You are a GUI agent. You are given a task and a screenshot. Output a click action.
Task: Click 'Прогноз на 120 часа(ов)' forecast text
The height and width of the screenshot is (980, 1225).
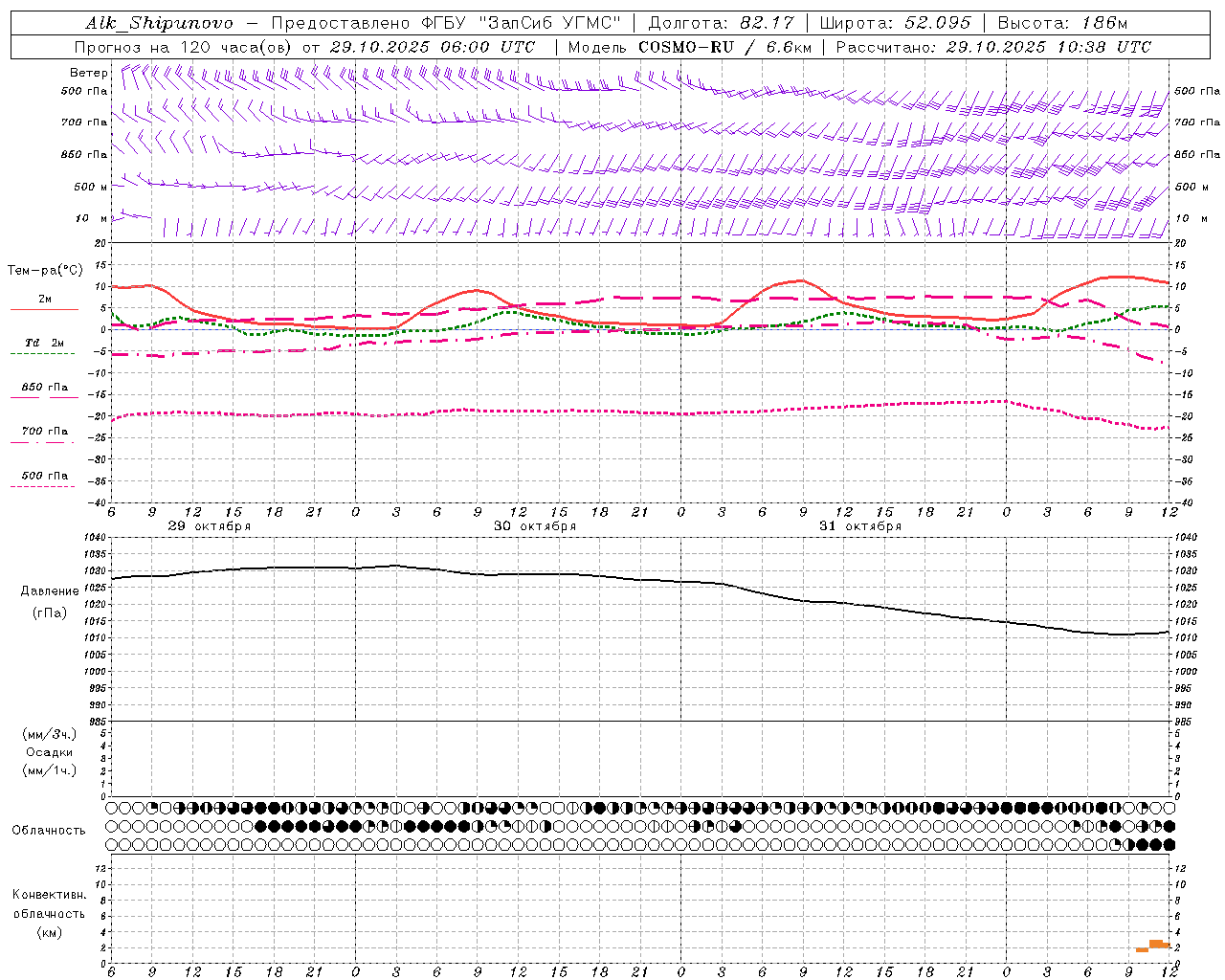(185, 47)
